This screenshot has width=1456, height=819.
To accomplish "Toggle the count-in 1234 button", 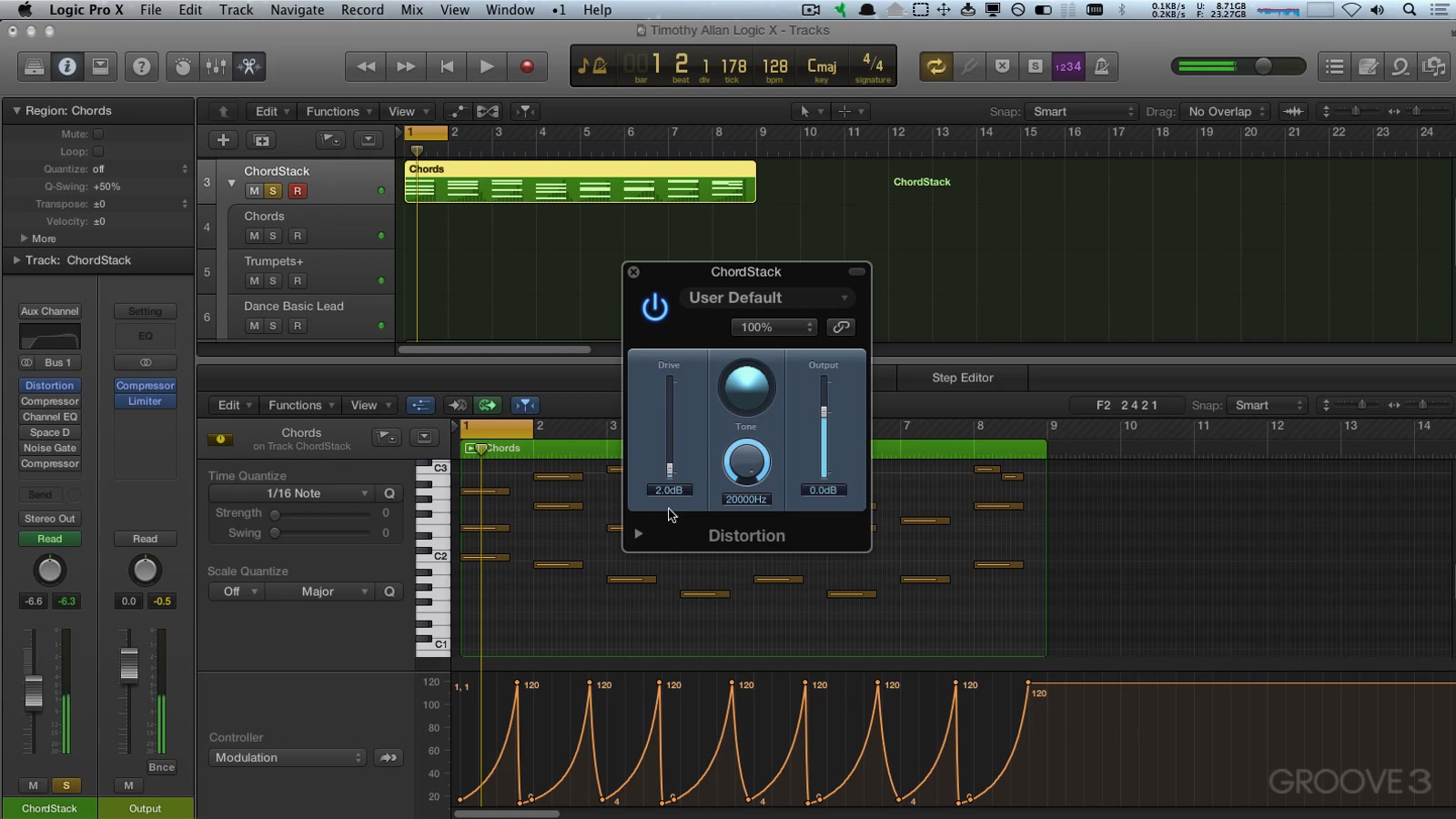I will [1068, 66].
